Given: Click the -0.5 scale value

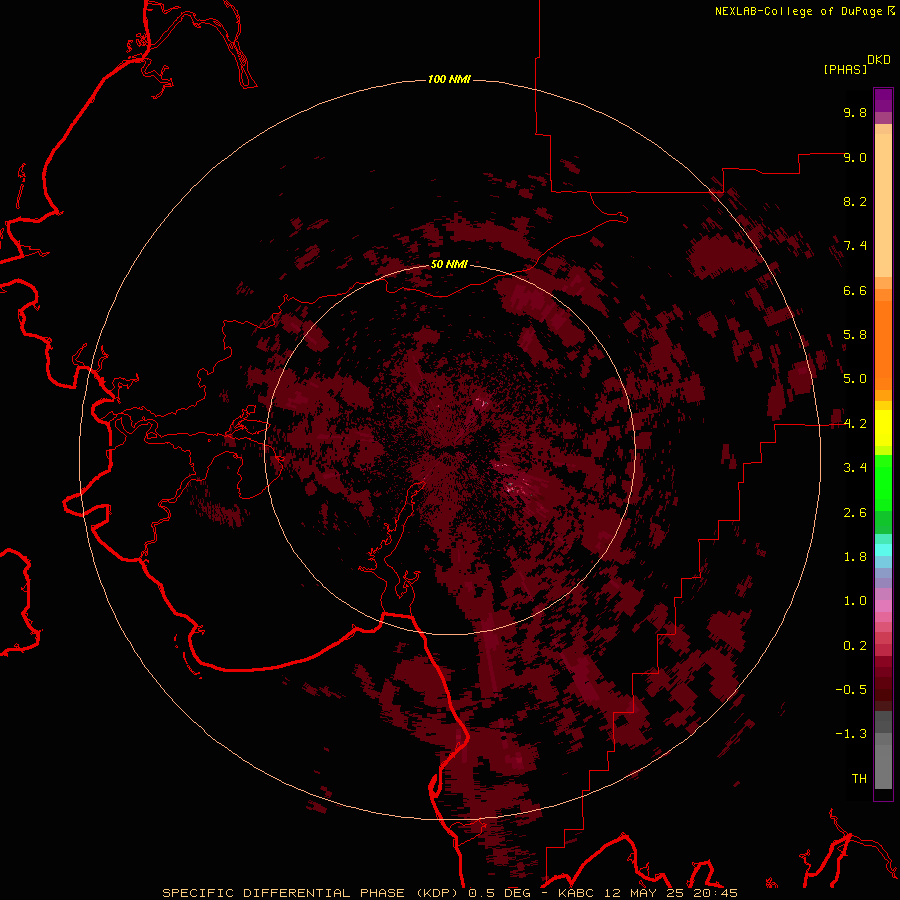Looking at the screenshot, I should click(851, 690).
